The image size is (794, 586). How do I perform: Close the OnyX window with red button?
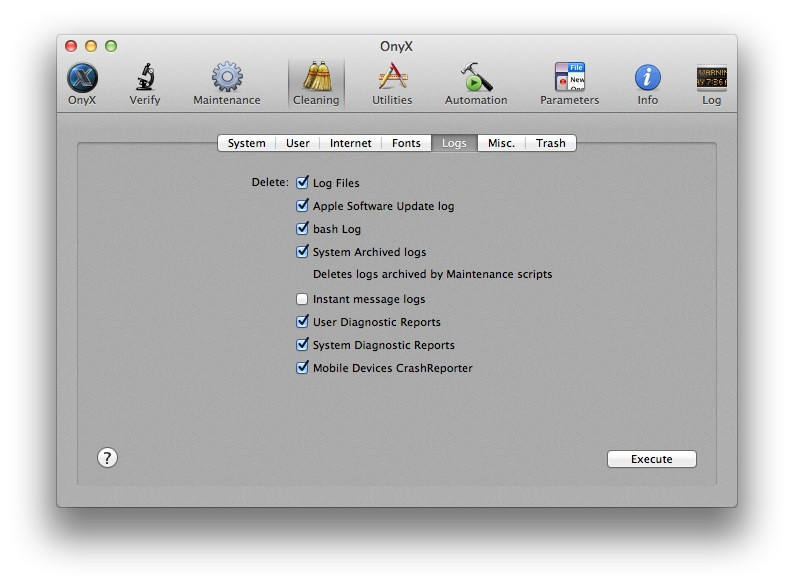click(71, 46)
